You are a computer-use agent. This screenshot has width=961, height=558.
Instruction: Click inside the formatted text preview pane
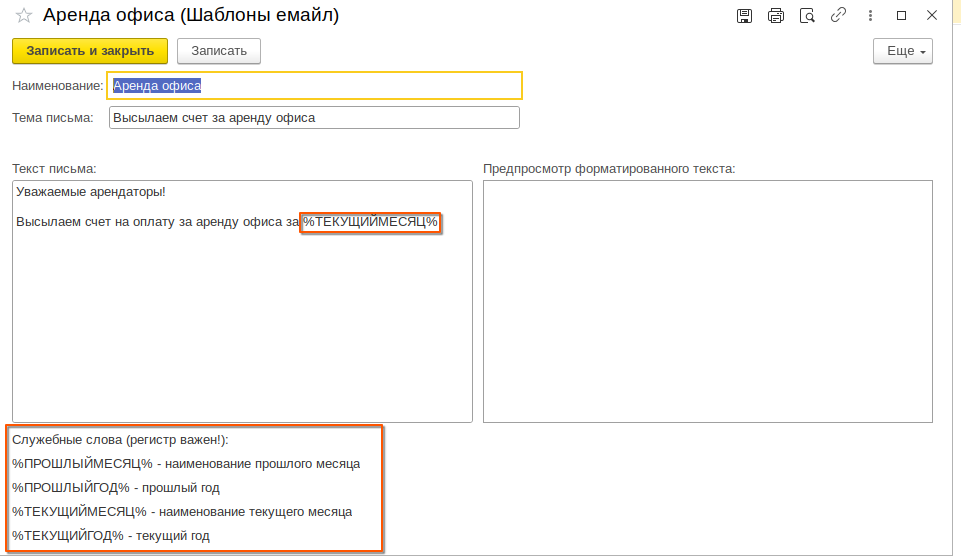707,301
